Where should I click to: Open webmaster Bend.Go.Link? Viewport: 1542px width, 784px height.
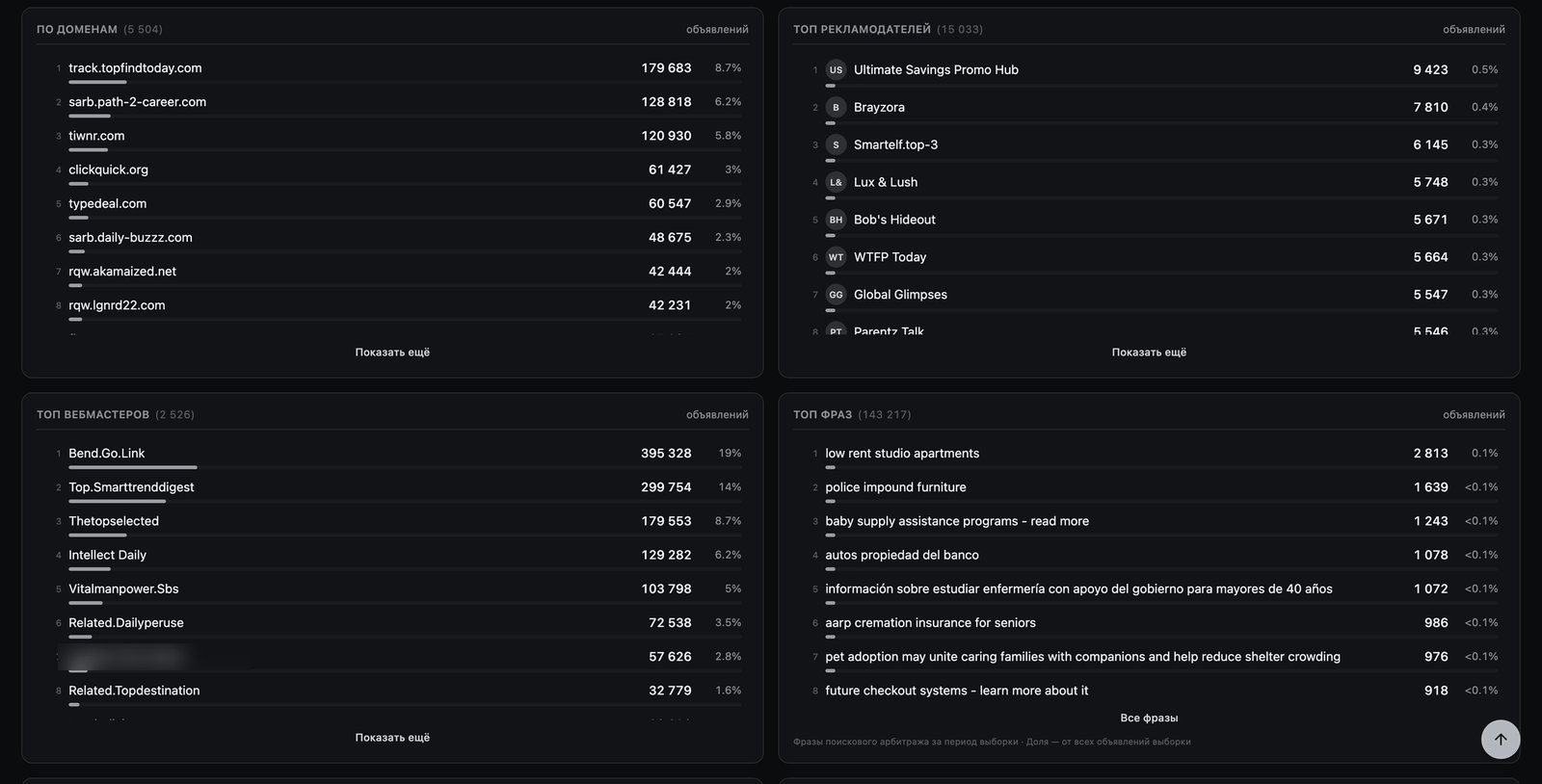tap(106, 454)
